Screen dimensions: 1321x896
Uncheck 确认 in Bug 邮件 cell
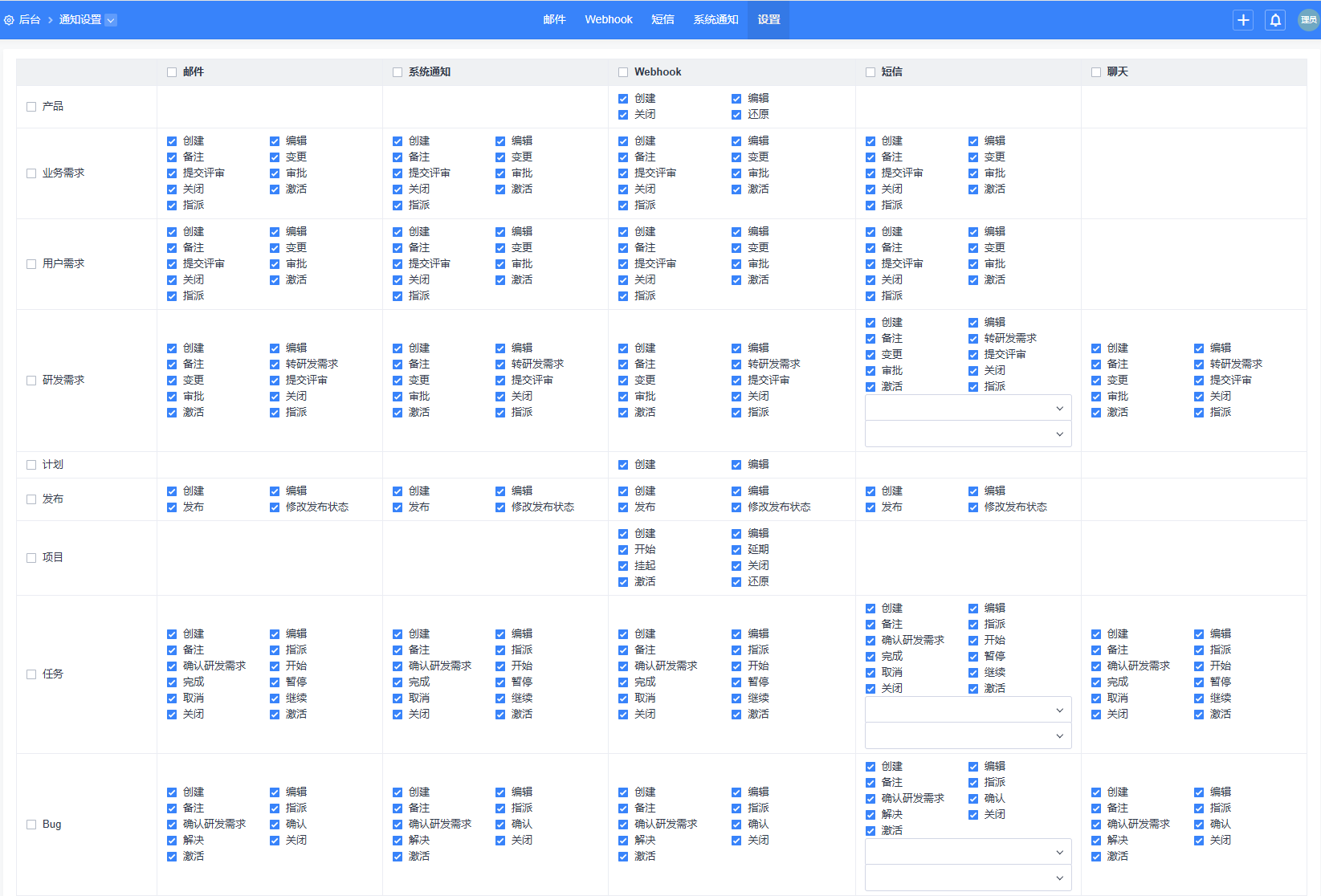tap(275, 825)
